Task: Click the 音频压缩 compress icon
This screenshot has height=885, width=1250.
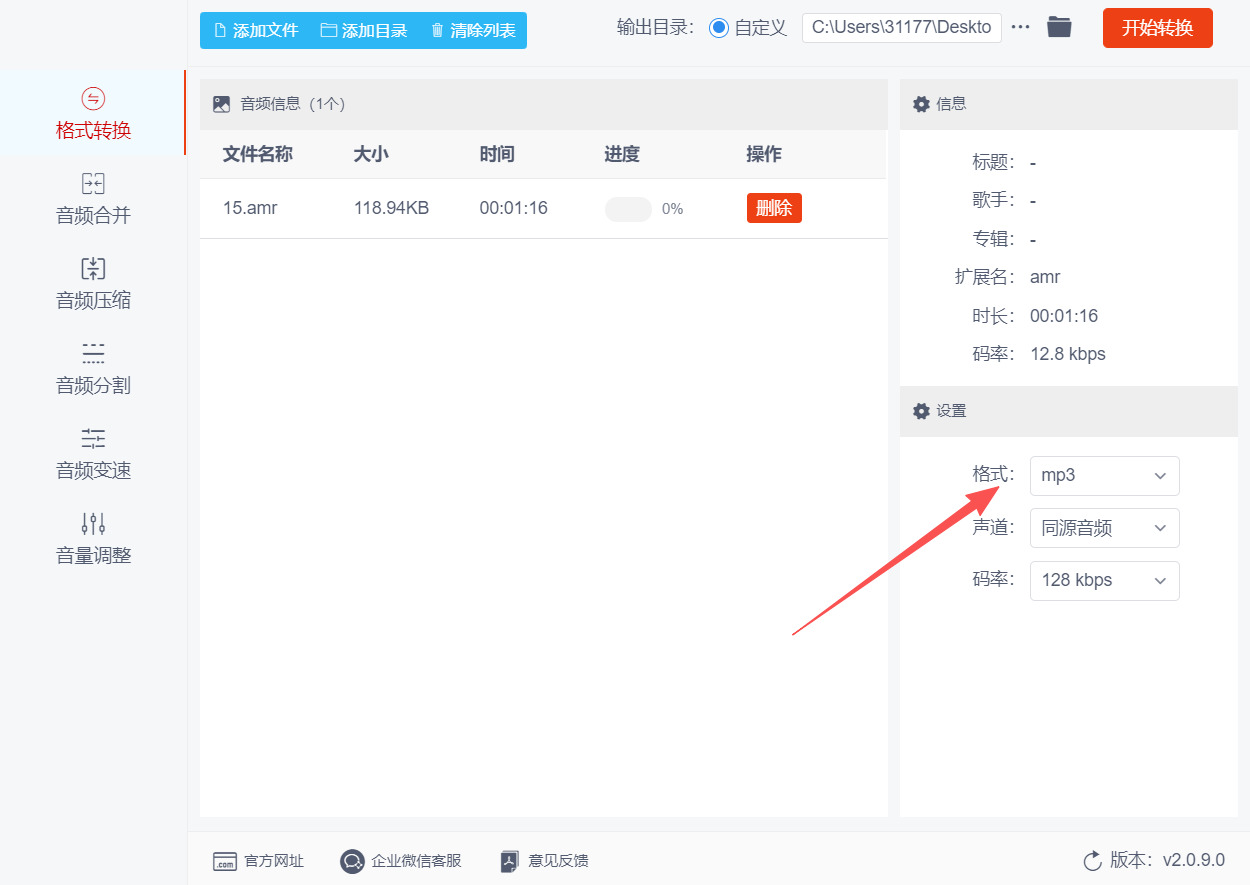Action: (x=93, y=268)
